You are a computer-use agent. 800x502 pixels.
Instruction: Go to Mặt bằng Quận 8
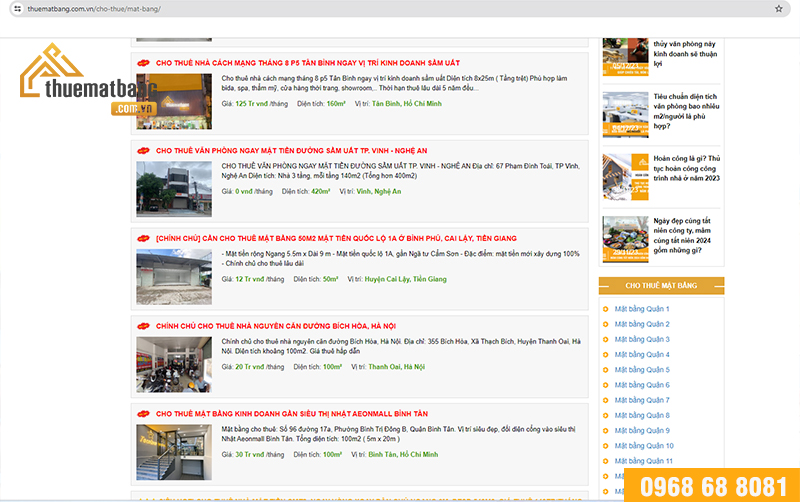pyautogui.click(x=642, y=416)
